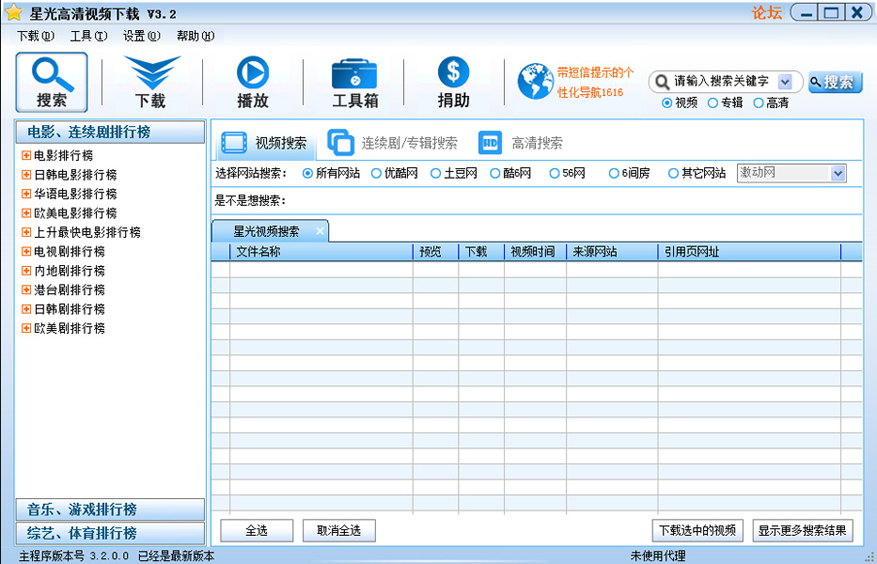This screenshot has width=877, height=564.
Task: Select 其它网站 site radio
Action: (x=673, y=173)
